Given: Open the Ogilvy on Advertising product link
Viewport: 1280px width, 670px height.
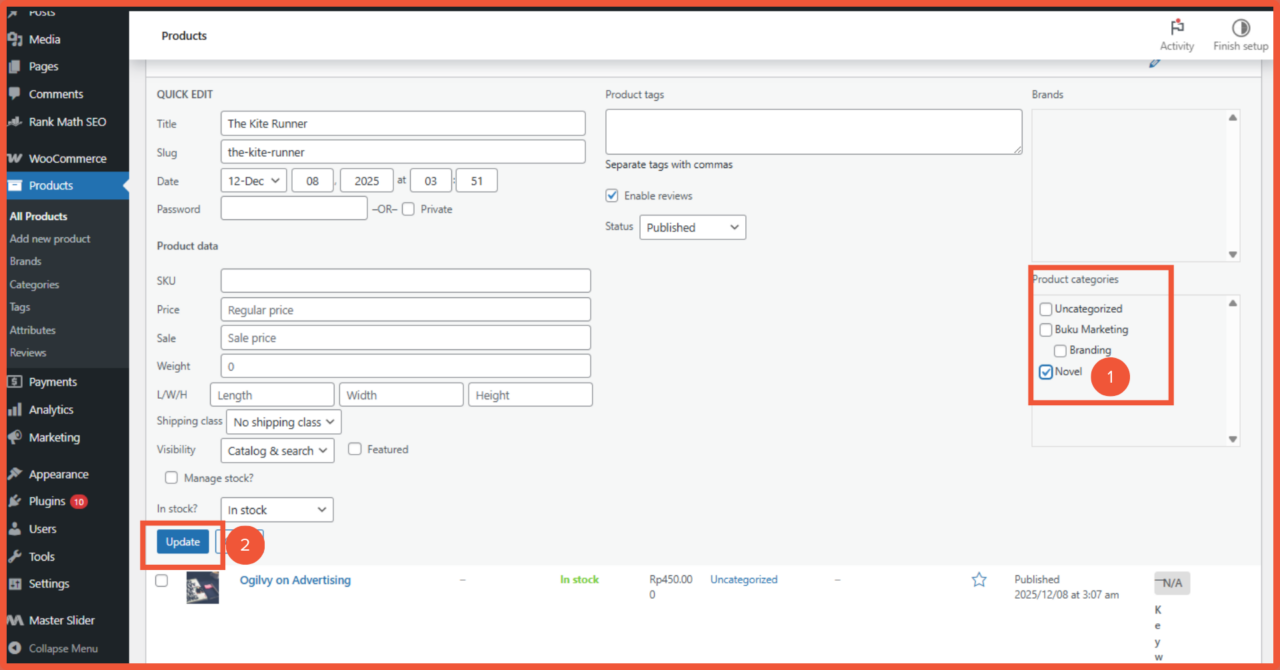Looking at the screenshot, I should point(295,580).
